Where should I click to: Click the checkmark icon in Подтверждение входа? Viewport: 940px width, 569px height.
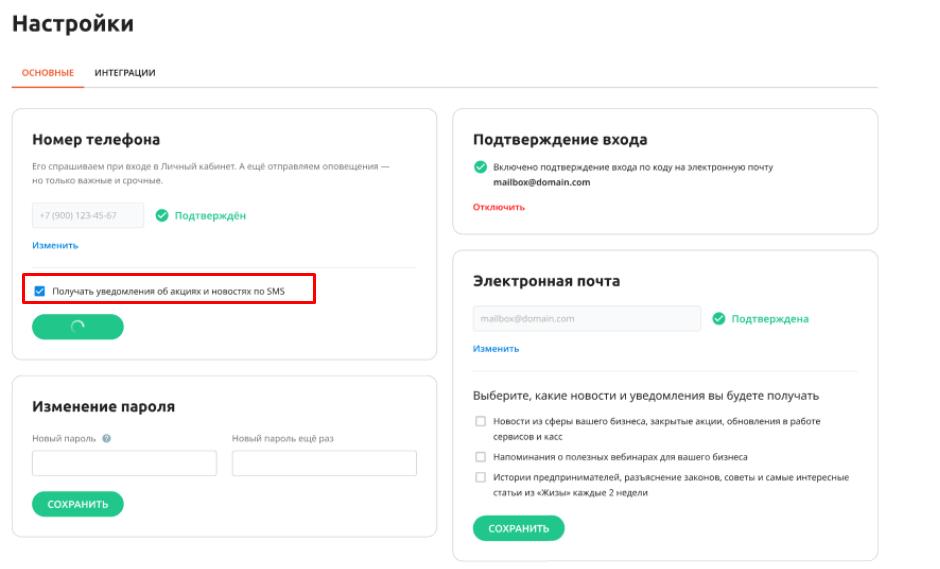[480, 167]
